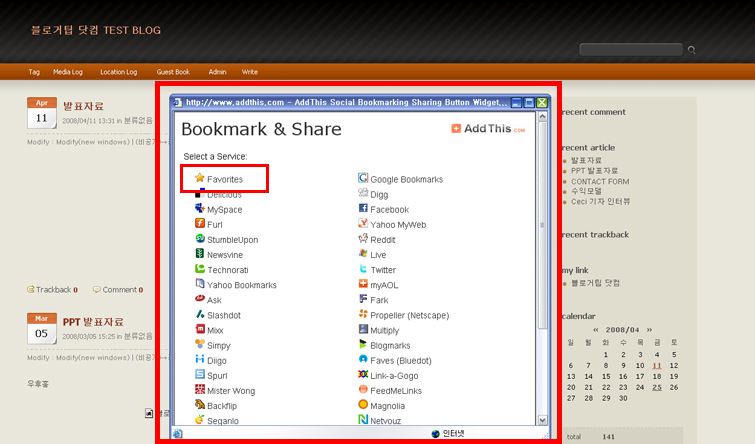This screenshot has height=444, width=755.
Task: Click the Yahoo MyWeb icon
Action: (x=363, y=223)
